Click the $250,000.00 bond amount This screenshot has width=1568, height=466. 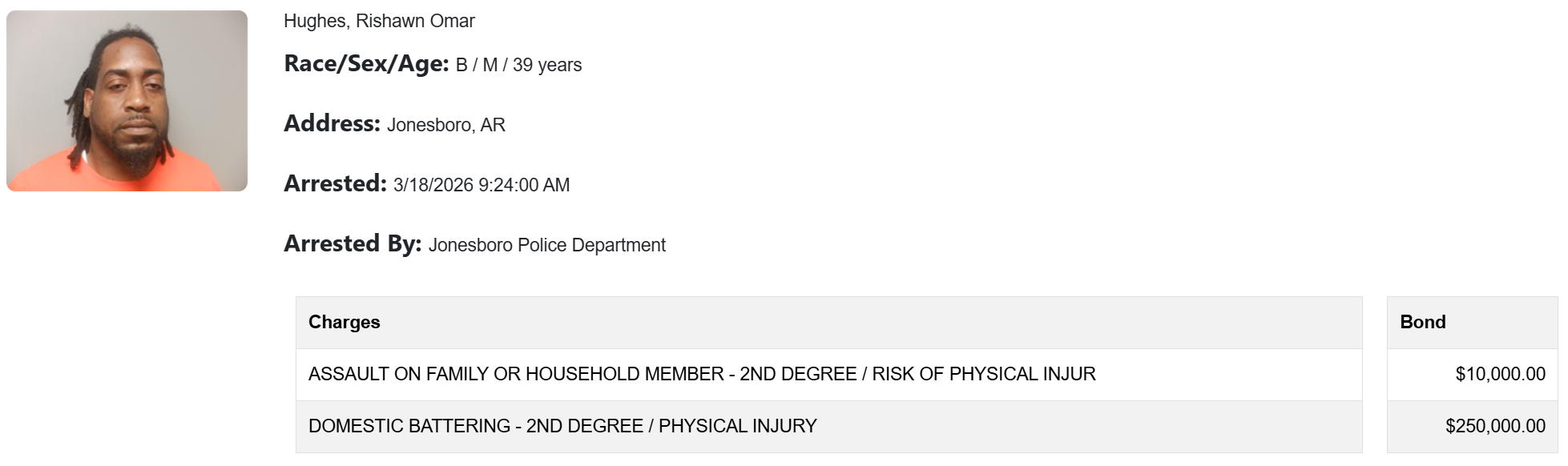click(1496, 426)
